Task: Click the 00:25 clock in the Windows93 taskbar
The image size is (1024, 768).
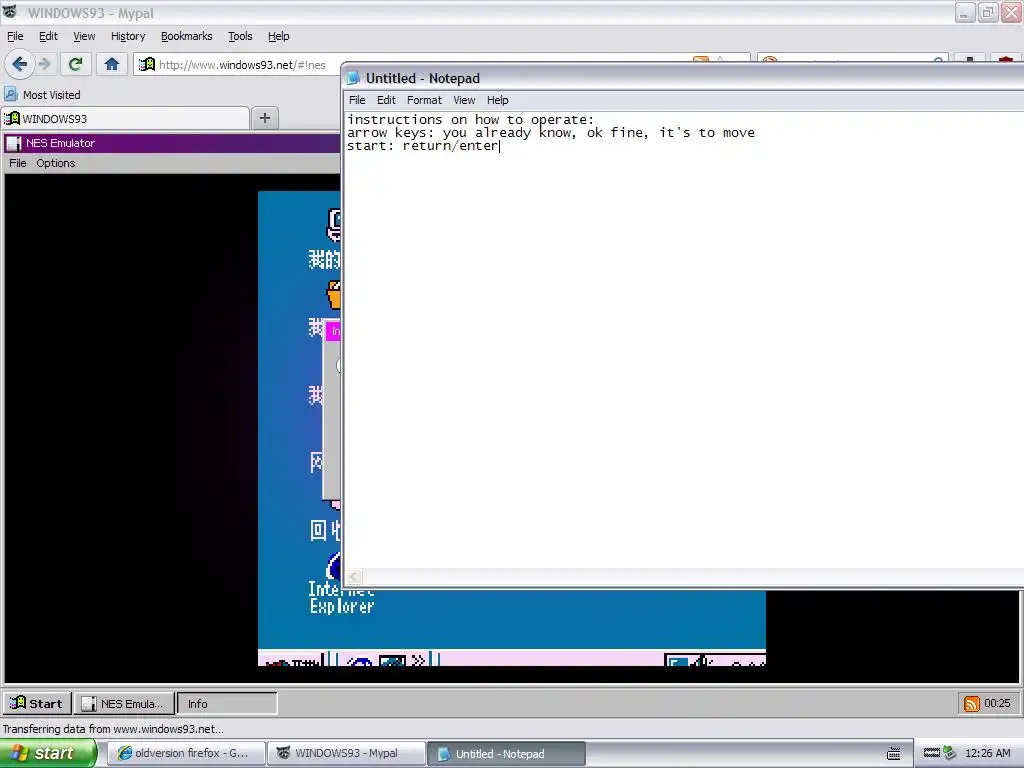Action: (997, 703)
